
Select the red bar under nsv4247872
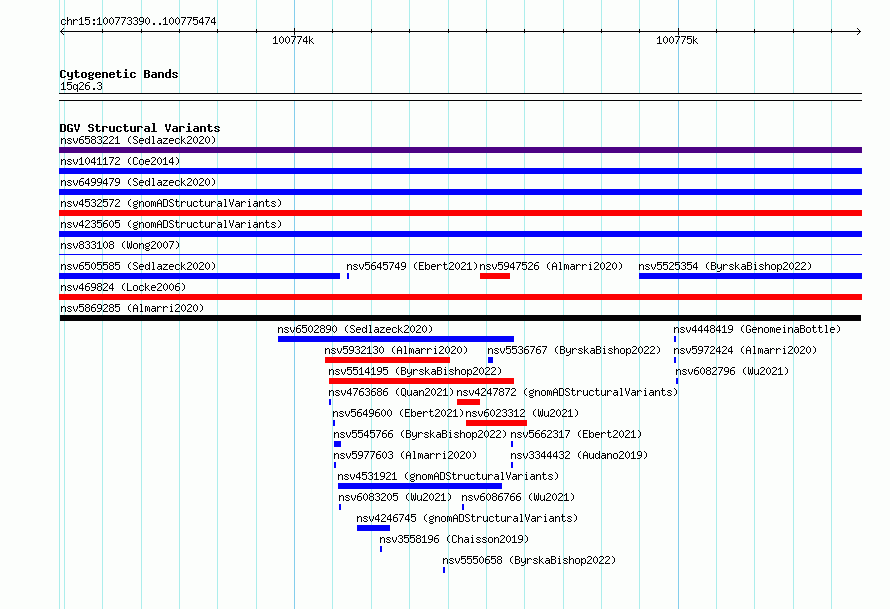(x=468, y=402)
